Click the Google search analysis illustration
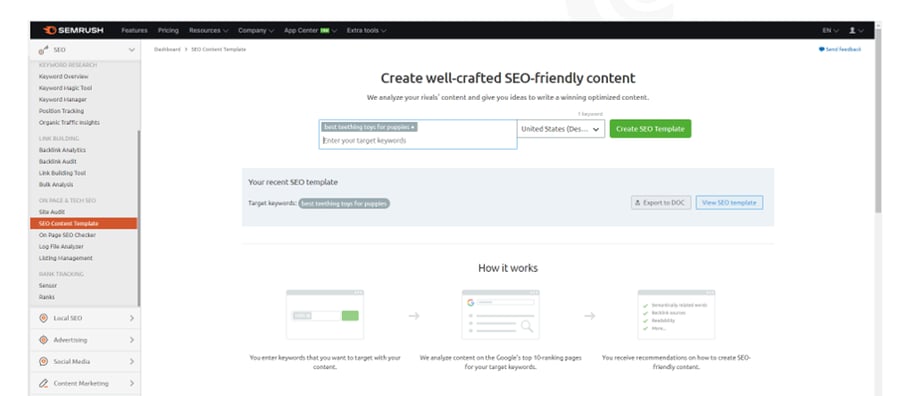 [x=501, y=315]
